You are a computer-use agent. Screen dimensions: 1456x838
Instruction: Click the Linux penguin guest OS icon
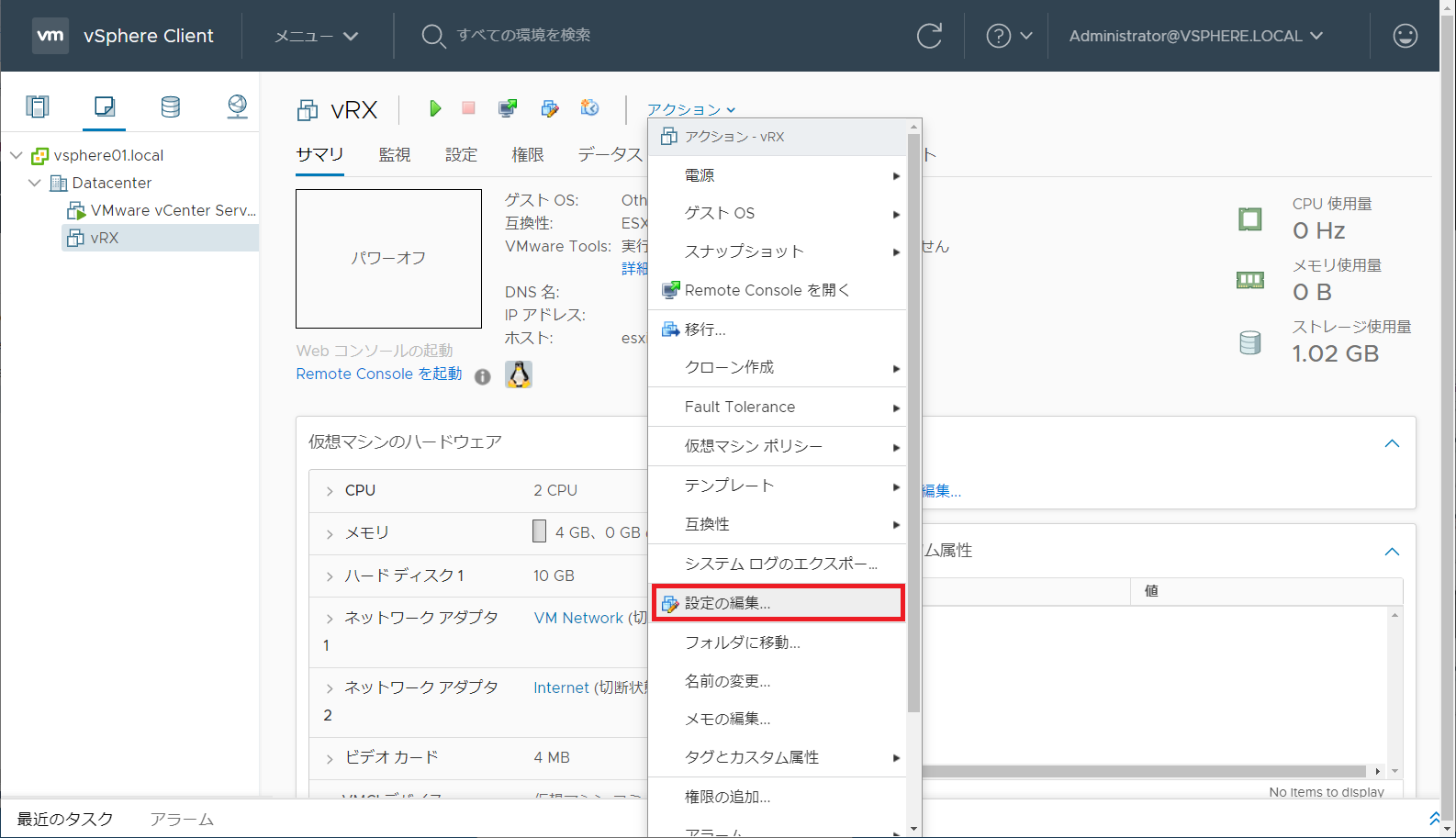[x=519, y=374]
